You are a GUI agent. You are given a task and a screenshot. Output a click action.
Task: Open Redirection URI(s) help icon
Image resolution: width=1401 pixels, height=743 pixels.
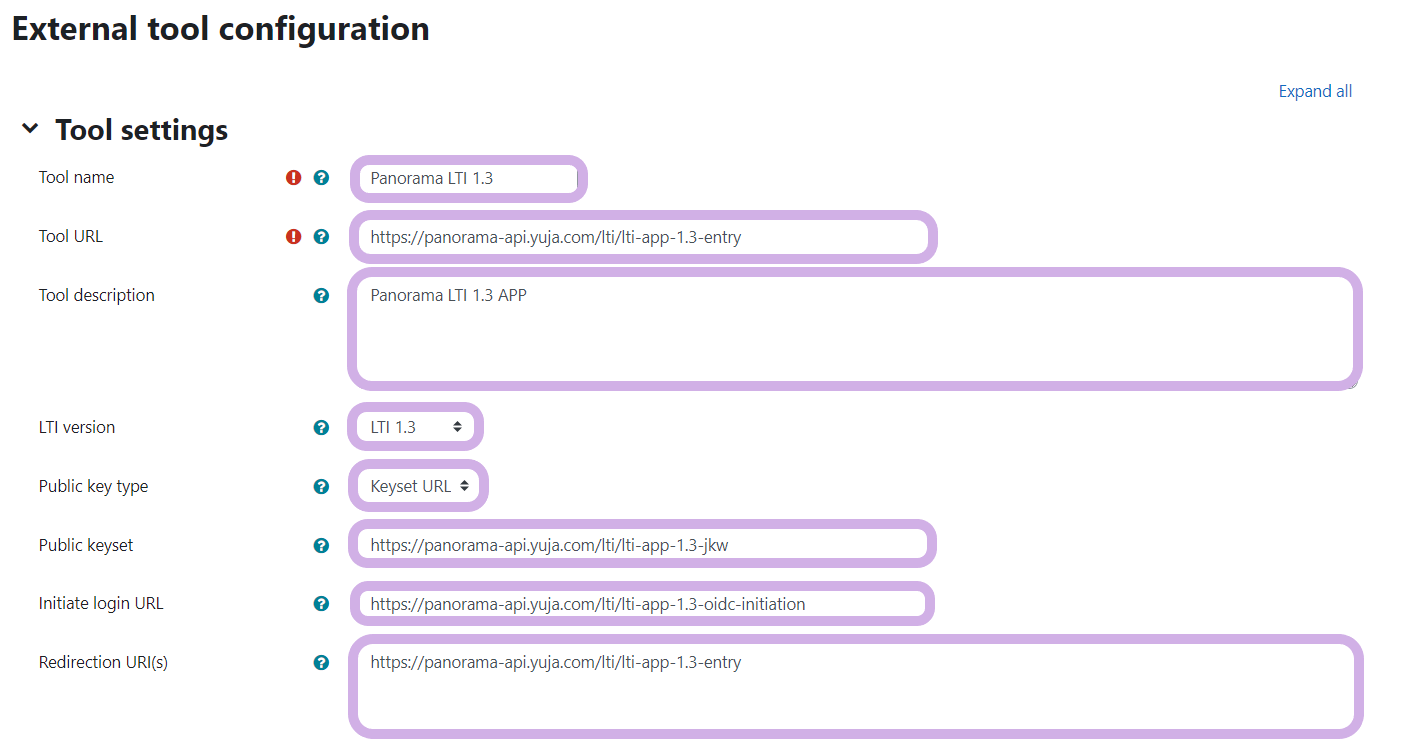[321, 663]
